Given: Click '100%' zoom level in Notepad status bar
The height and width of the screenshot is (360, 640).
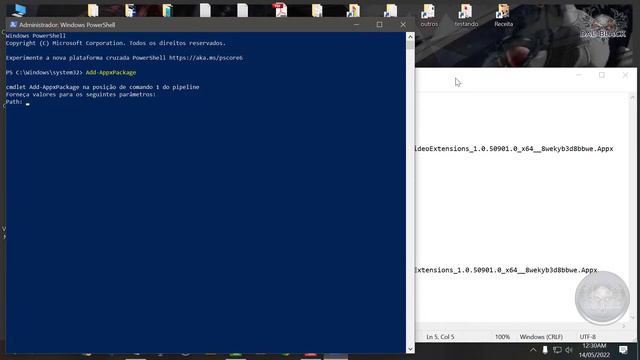Looking at the screenshot, I should [x=502, y=337].
